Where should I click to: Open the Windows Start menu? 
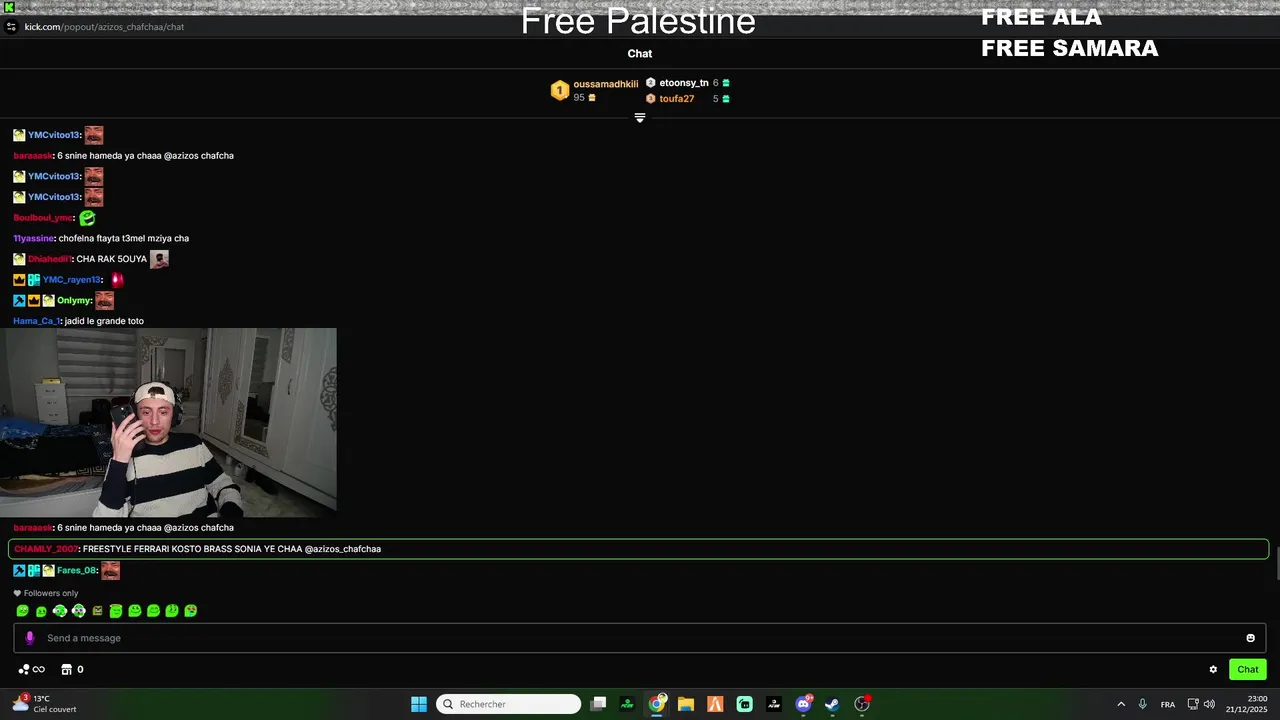tap(419, 704)
